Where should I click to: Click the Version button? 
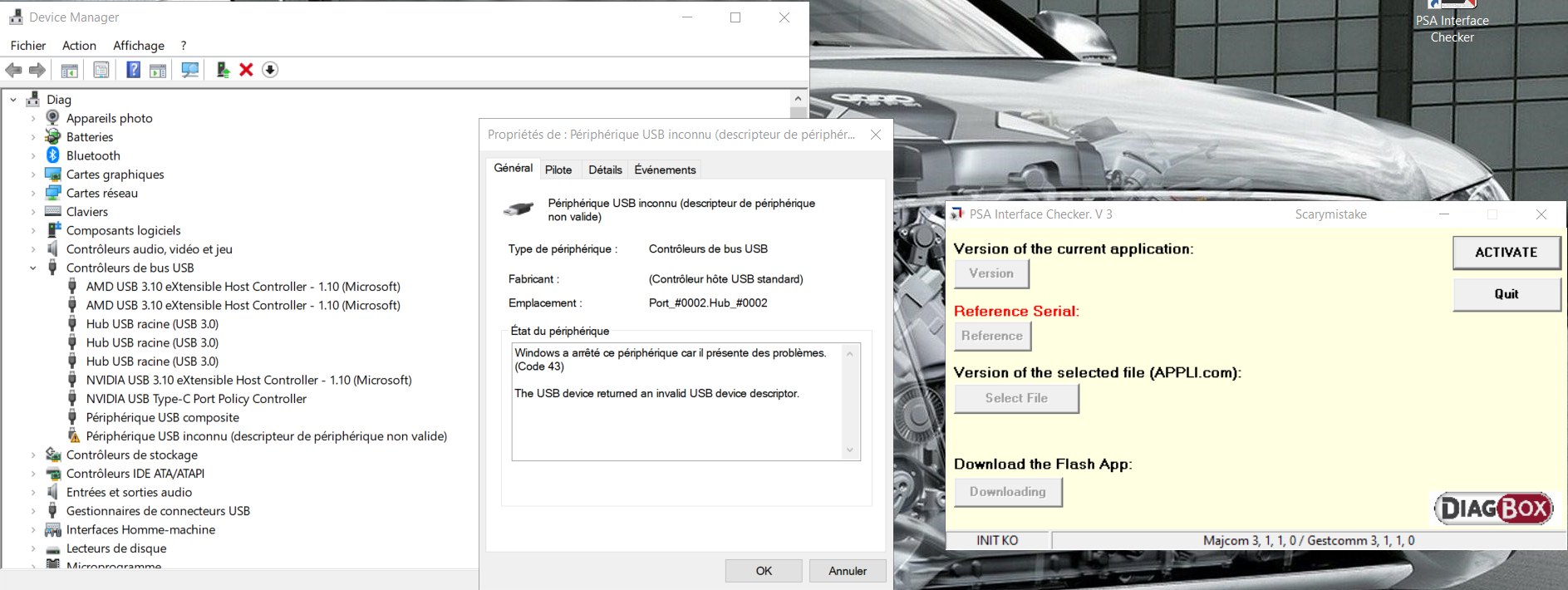pyautogui.click(x=991, y=273)
